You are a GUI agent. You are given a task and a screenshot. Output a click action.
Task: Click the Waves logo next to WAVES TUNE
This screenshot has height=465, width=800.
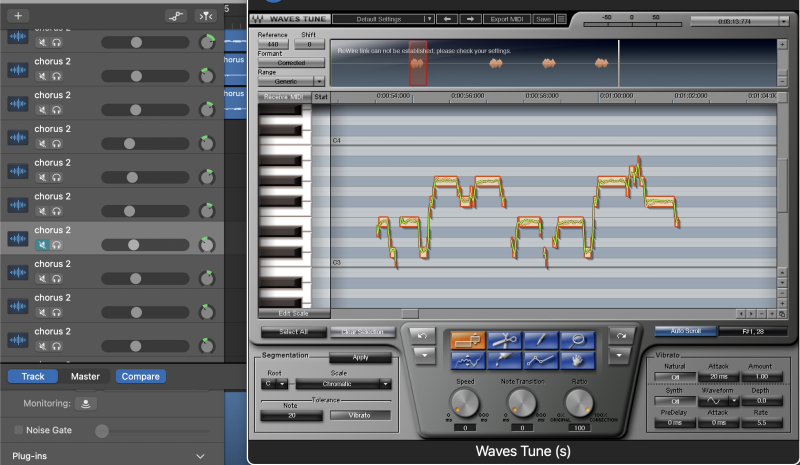pyautogui.click(x=257, y=19)
